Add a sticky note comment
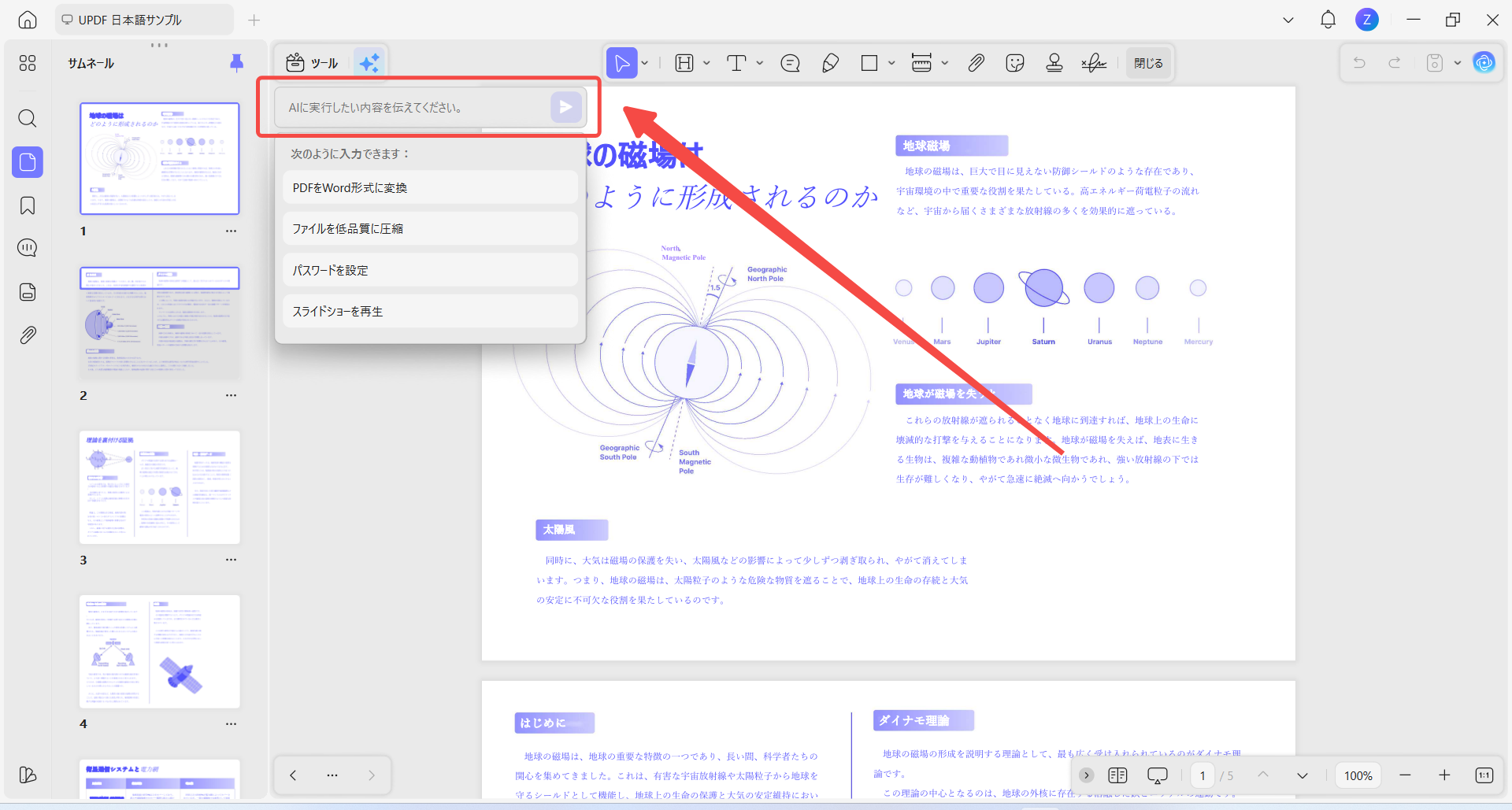 790,63
